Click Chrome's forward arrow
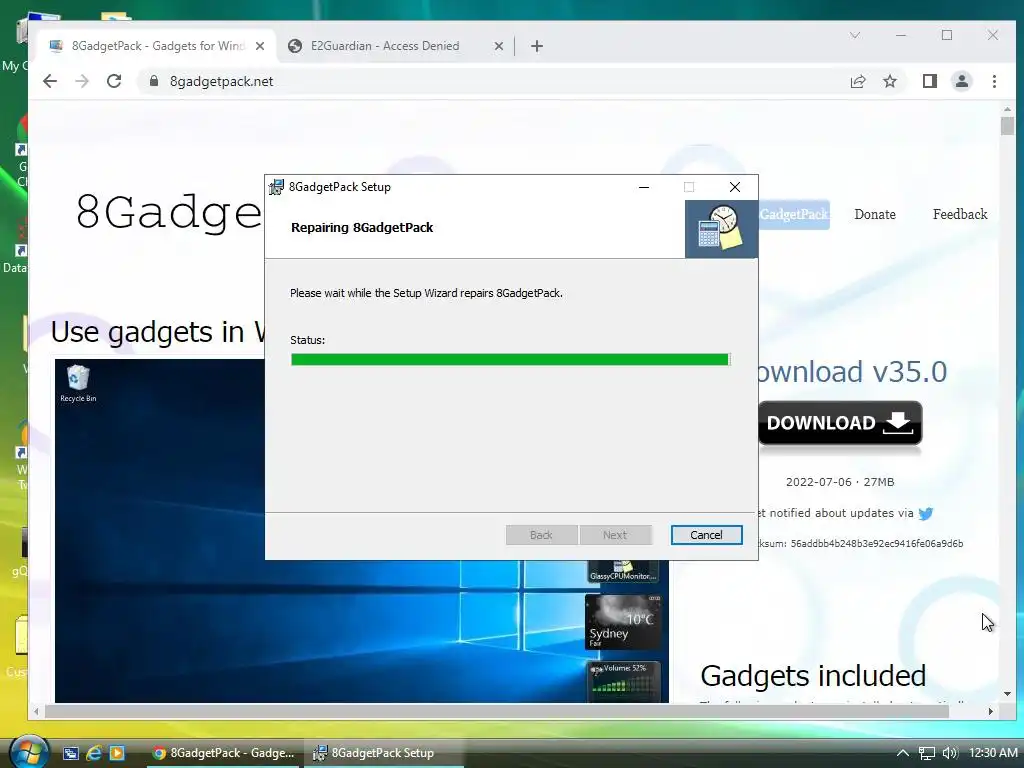This screenshot has height=768, width=1024. tap(82, 81)
